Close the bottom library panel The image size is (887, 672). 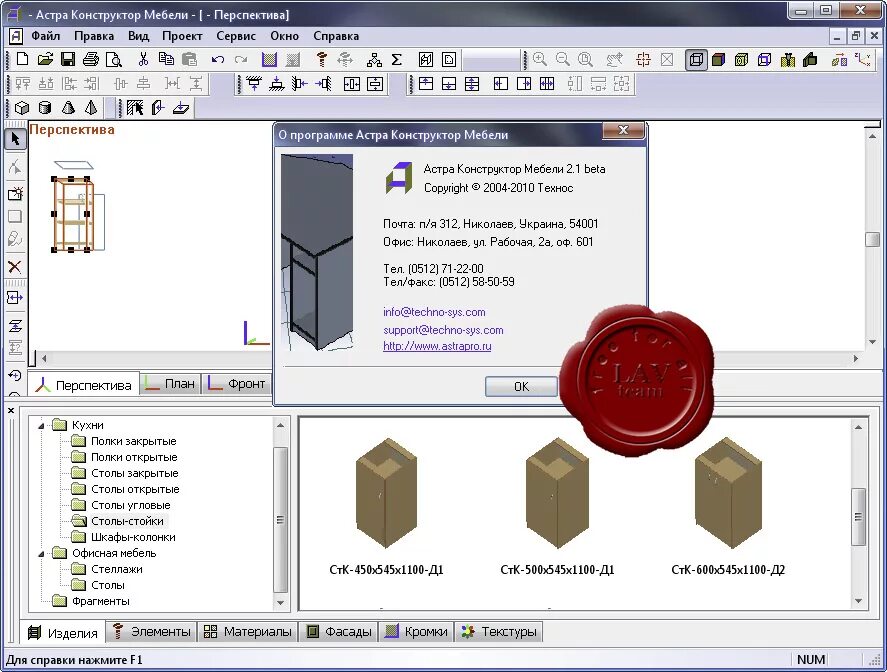tap(11, 411)
